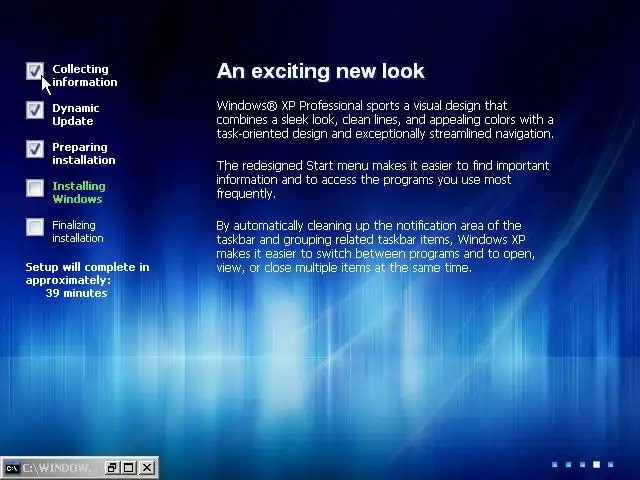
Task: Click the Preparing installation checkbox
Action: pos(35,149)
